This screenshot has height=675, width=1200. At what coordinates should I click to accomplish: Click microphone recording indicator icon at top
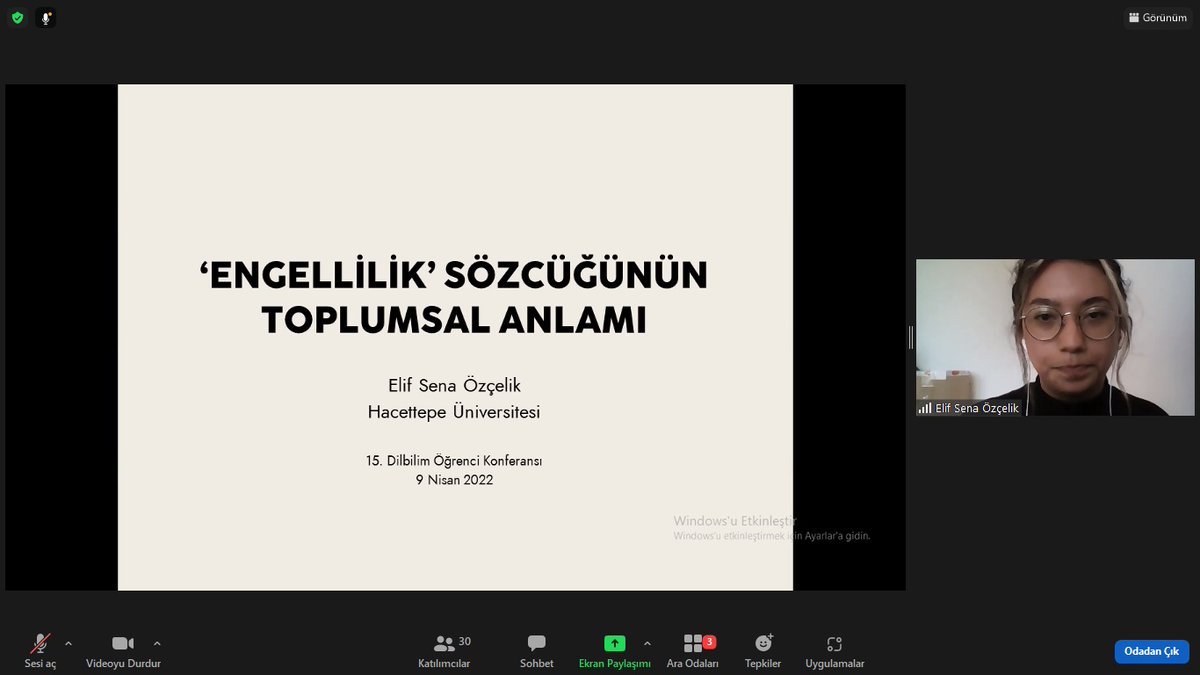(46, 18)
